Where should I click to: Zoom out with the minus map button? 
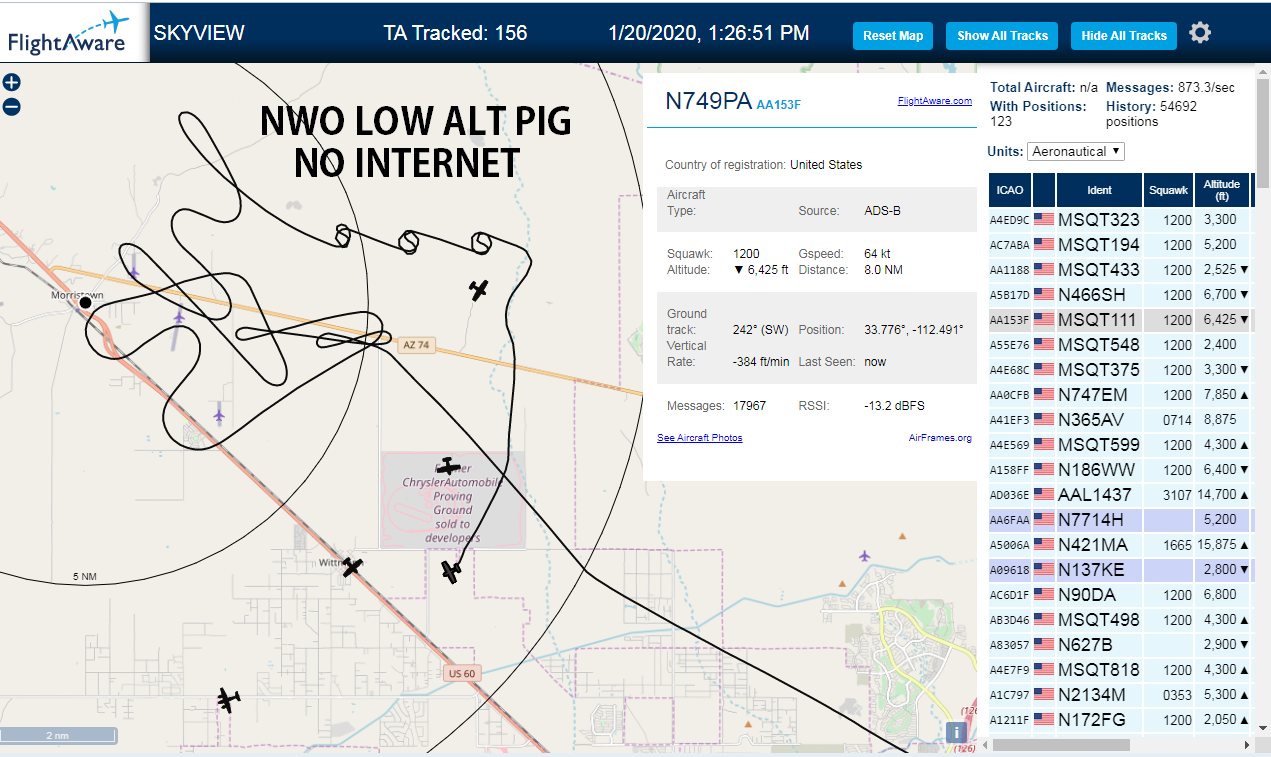[x=11, y=106]
